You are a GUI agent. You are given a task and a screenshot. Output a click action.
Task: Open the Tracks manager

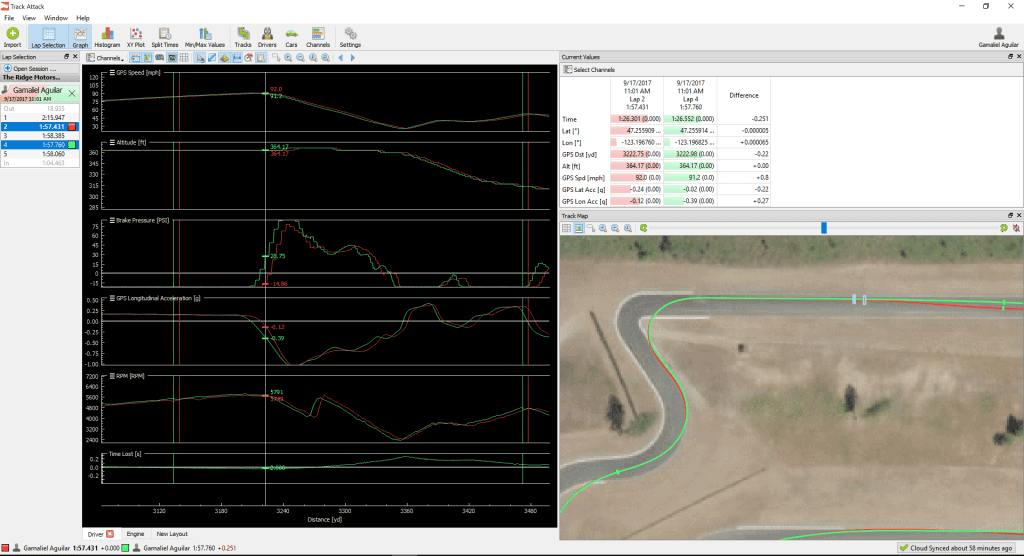pos(243,37)
